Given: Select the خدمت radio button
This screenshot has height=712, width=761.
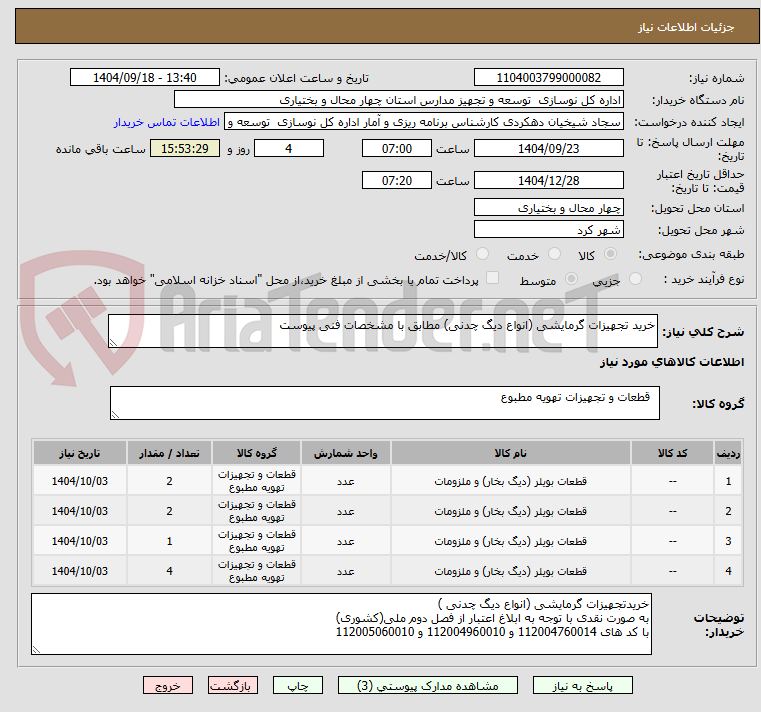Looking at the screenshot, I should [x=554, y=254].
